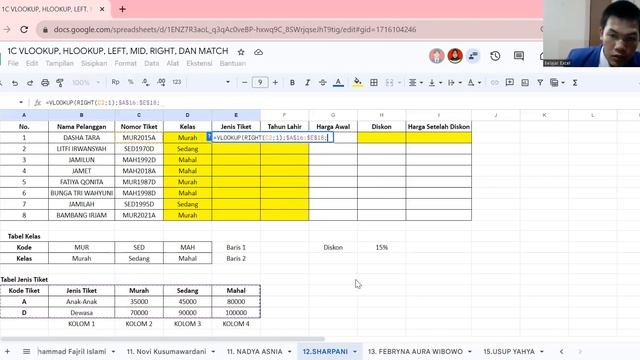Open vertical align dropdown

[435, 83]
